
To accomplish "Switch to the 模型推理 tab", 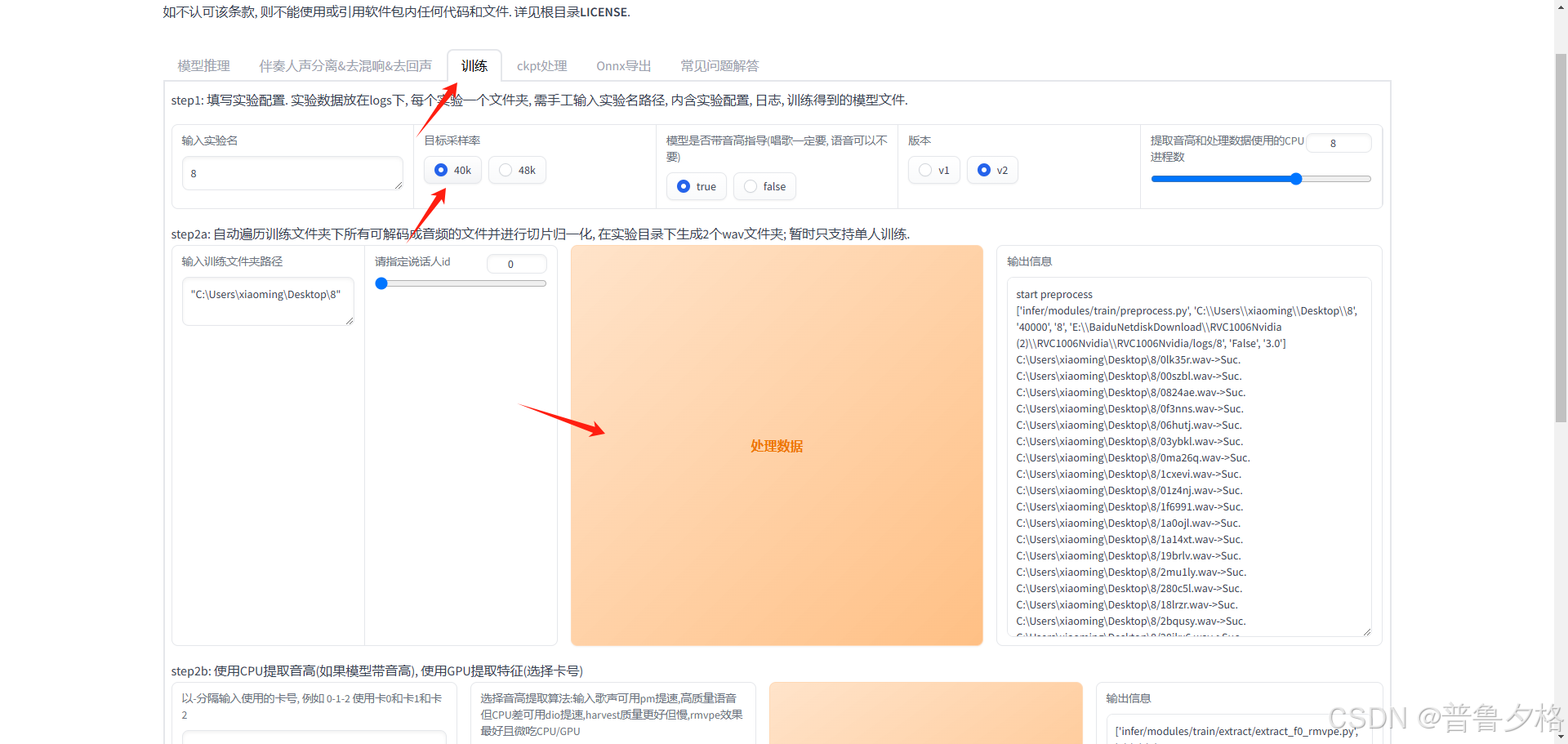I will tap(203, 65).
